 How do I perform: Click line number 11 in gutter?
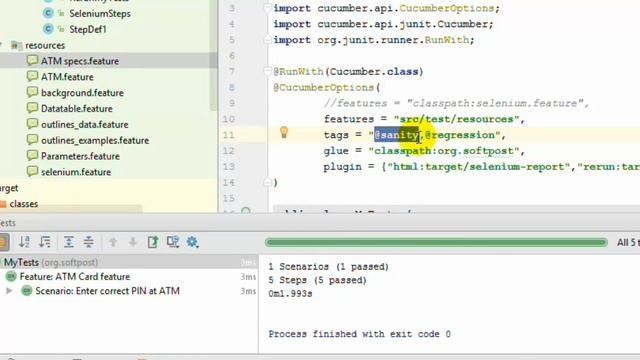pos(229,135)
